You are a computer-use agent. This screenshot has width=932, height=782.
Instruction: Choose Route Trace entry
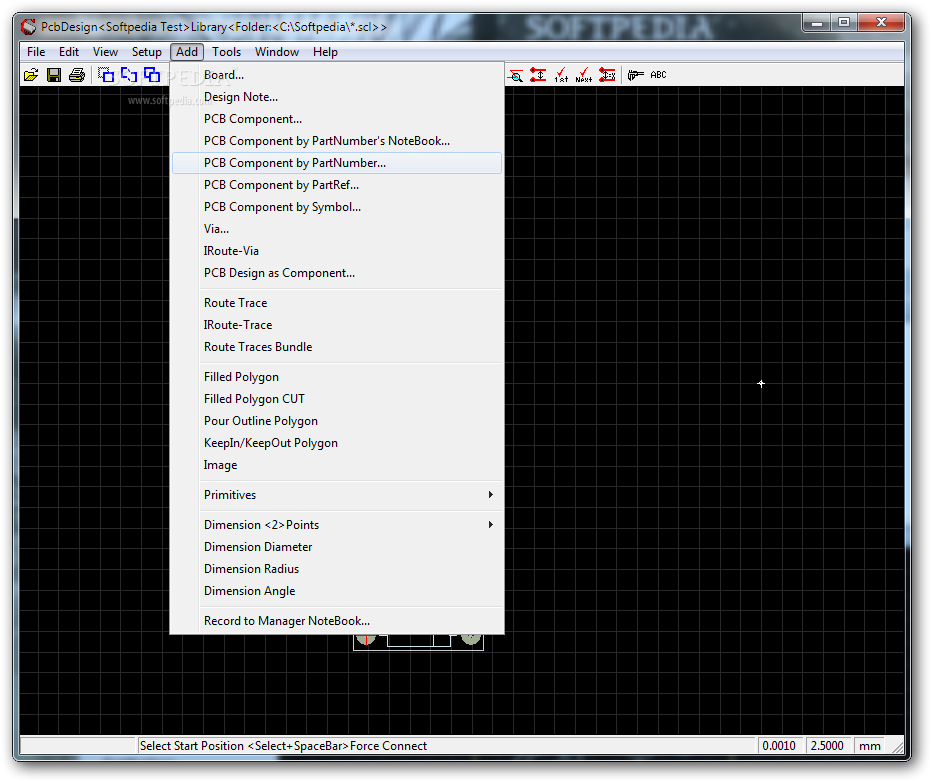[337, 303]
